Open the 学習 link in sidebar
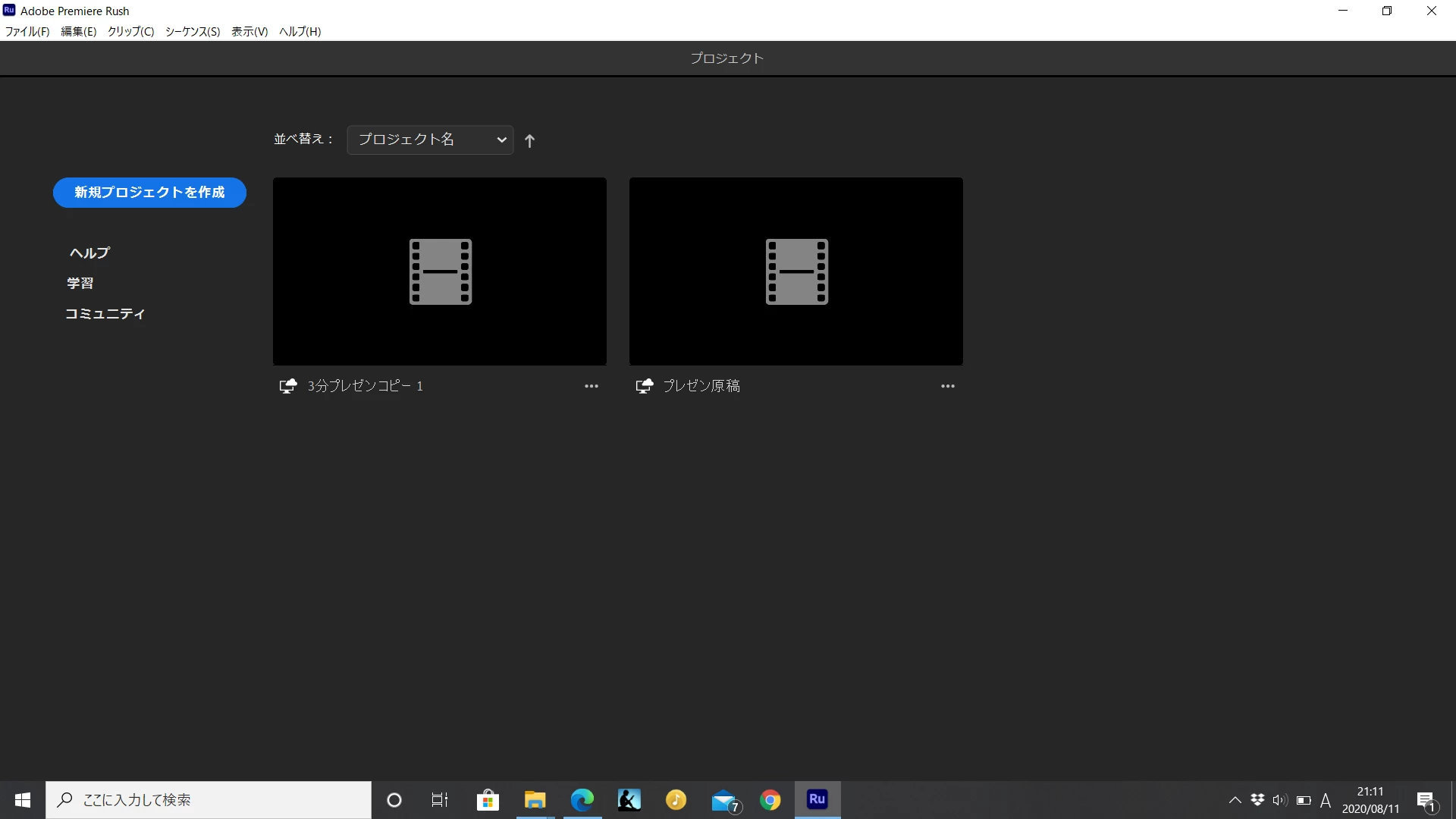1456x819 pixels. click(x=80, y=283)
